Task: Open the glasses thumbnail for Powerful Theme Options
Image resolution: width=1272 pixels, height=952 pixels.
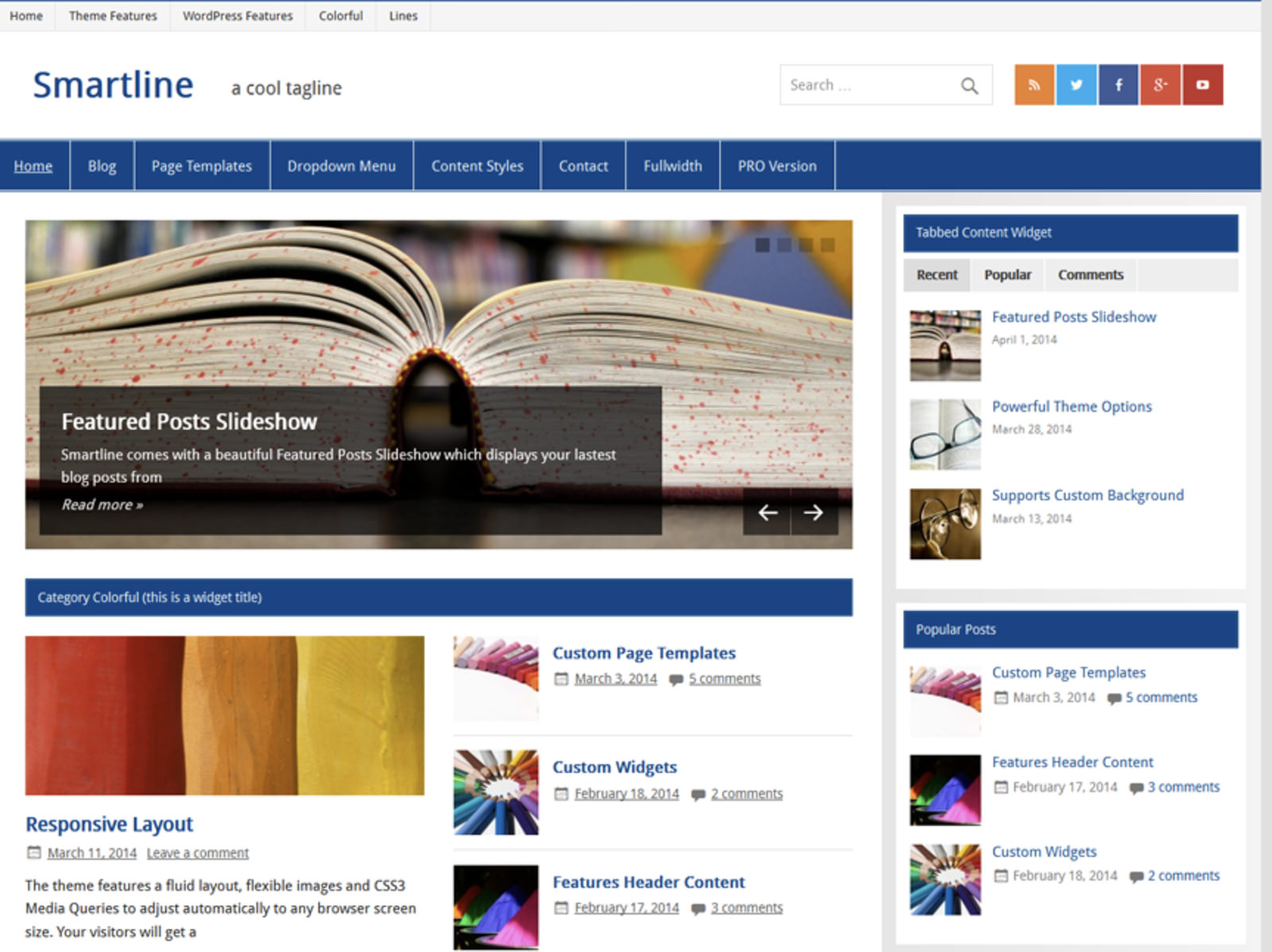Action: coord(945,435)
